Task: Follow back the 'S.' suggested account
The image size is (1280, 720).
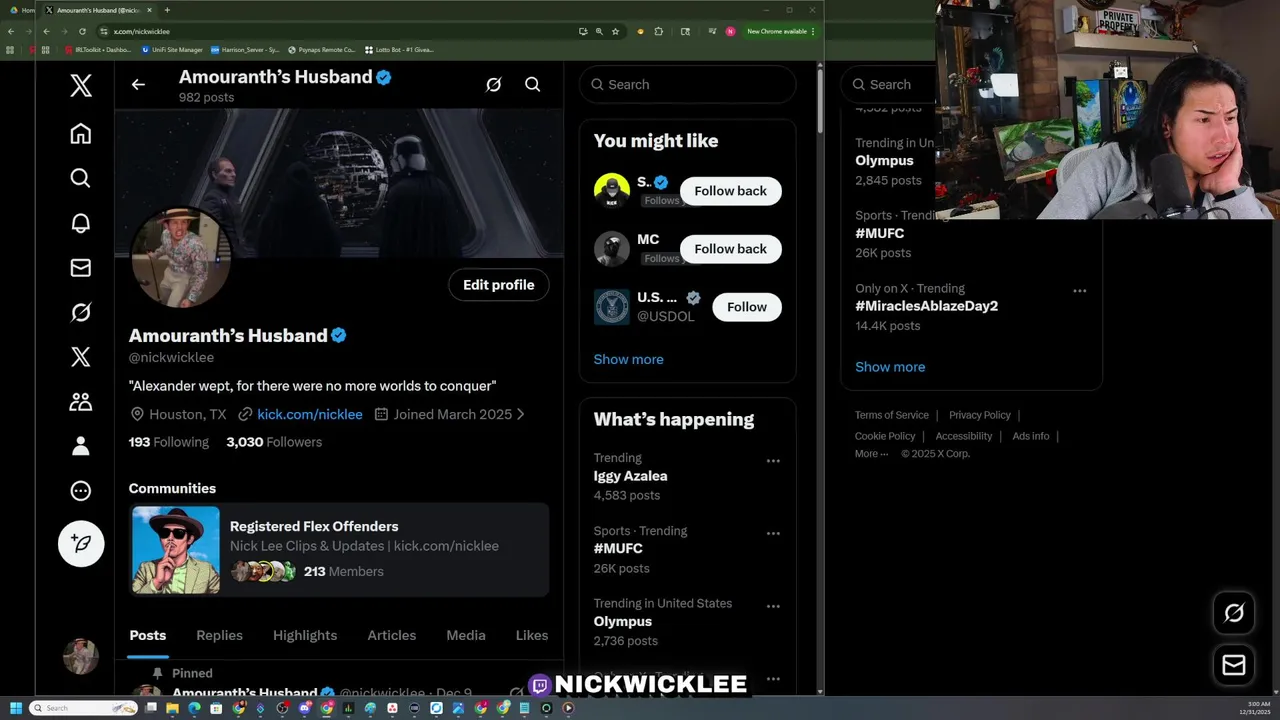Action: [731, 191]
